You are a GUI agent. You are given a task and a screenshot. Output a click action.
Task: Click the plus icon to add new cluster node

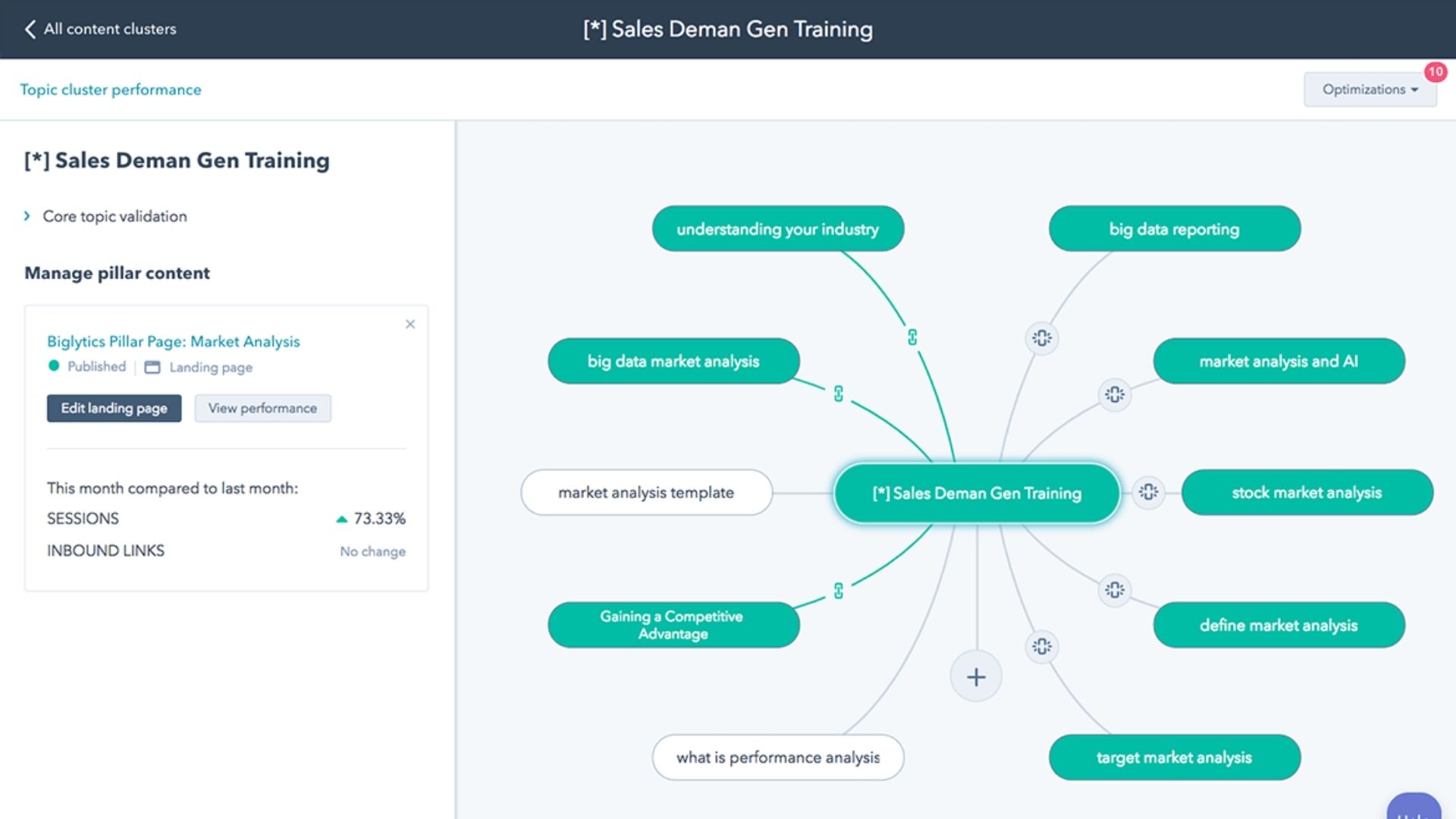(975, 677)
